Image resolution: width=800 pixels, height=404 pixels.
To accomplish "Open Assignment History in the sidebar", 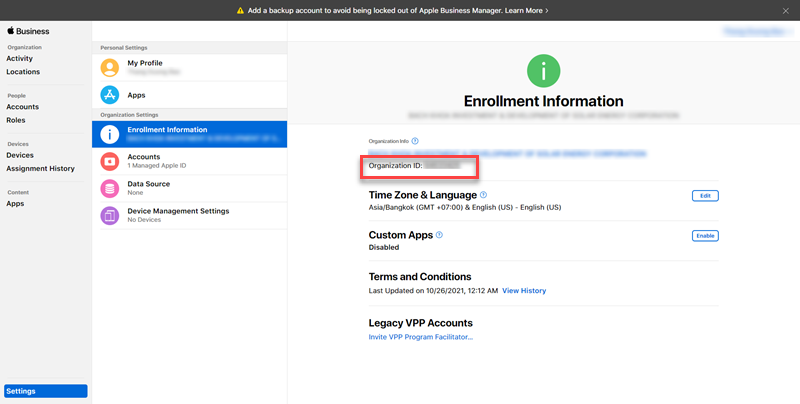I will [x=40, y=169].
